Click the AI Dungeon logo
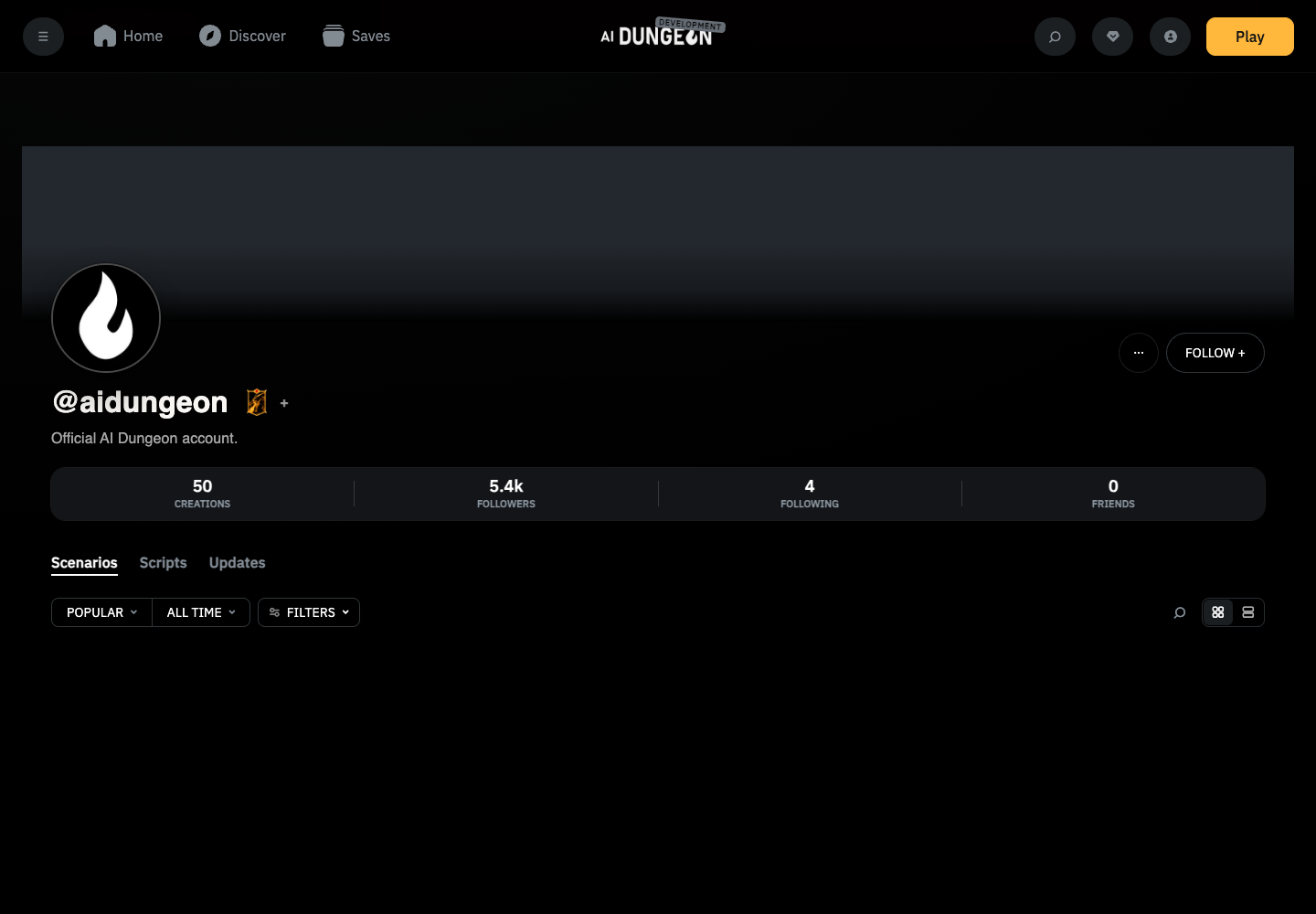Viewport: 1316px width, 914px height. click(x=662, y=33)
